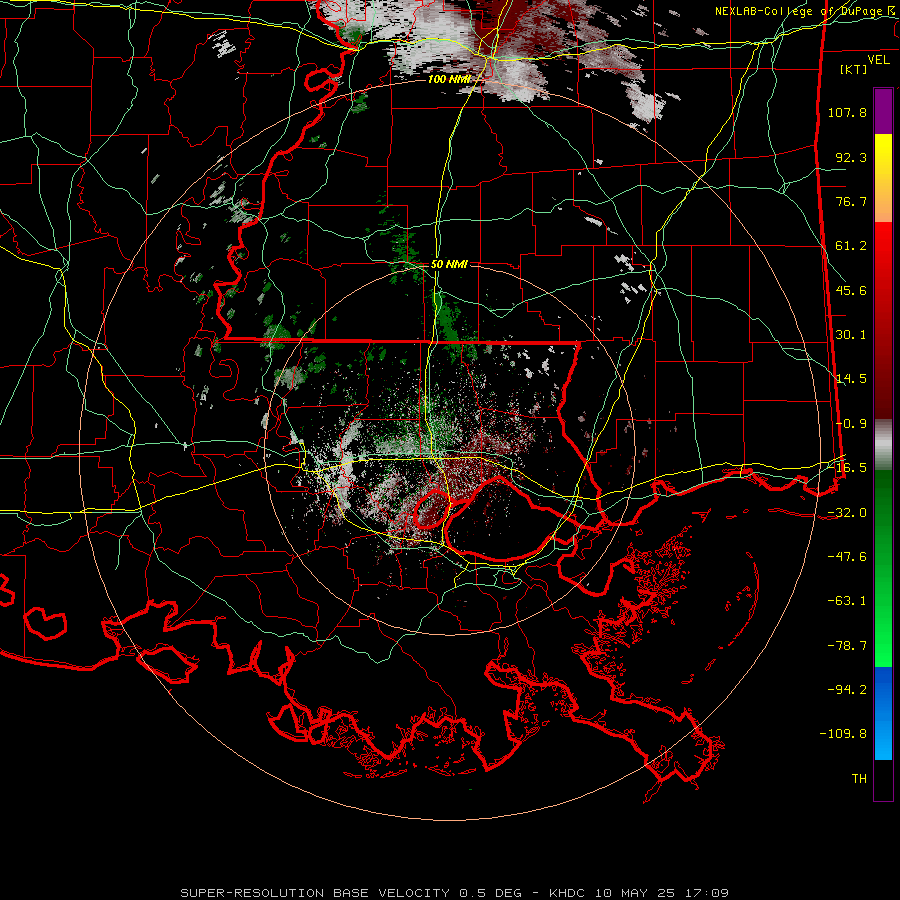Click the -78.7 legend value
The width and height of the screenshot is (900, 900).
tap(847, 646)
